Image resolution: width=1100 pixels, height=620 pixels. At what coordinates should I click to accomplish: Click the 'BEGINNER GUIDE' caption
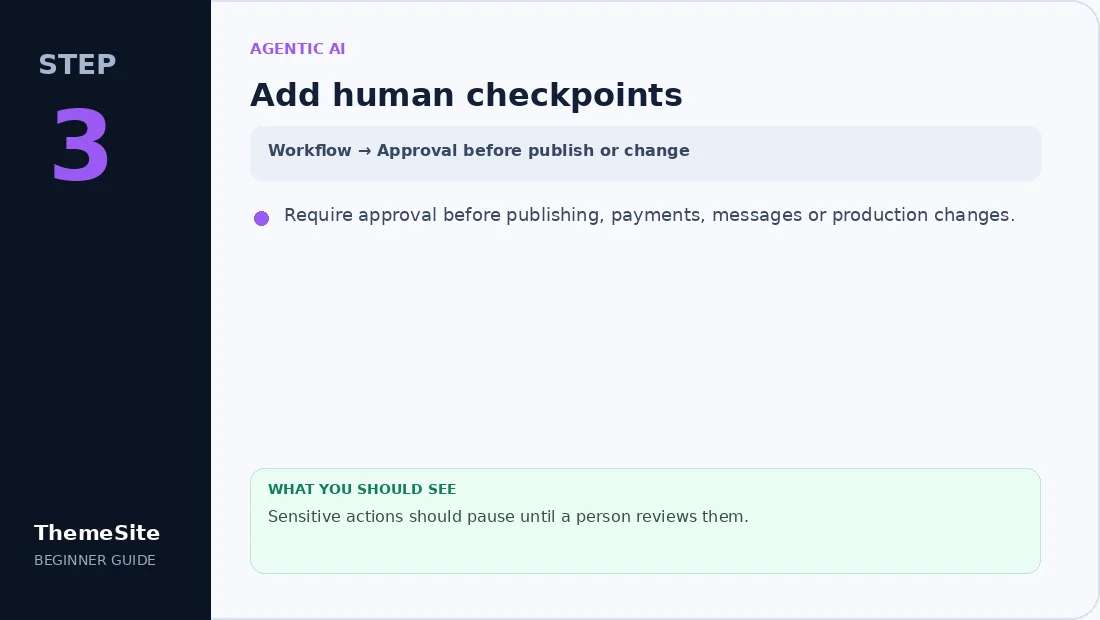point(95,560)
